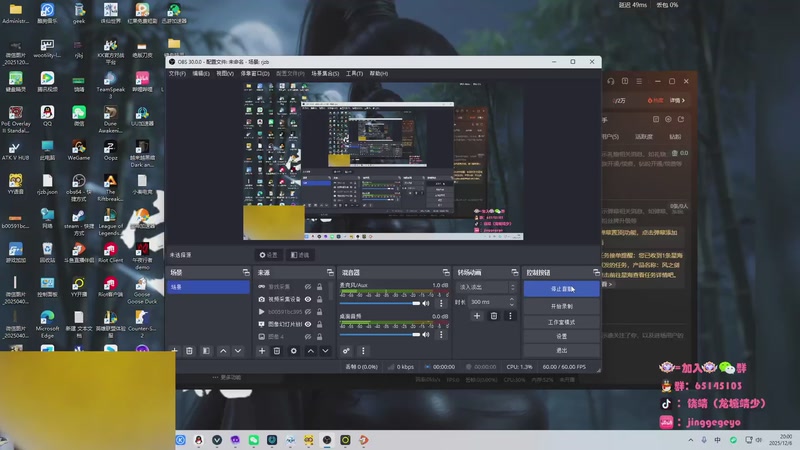Open properties gear for selected source
Image resolution: width=800 pixels, height=450 pixels.
point(293,351)
